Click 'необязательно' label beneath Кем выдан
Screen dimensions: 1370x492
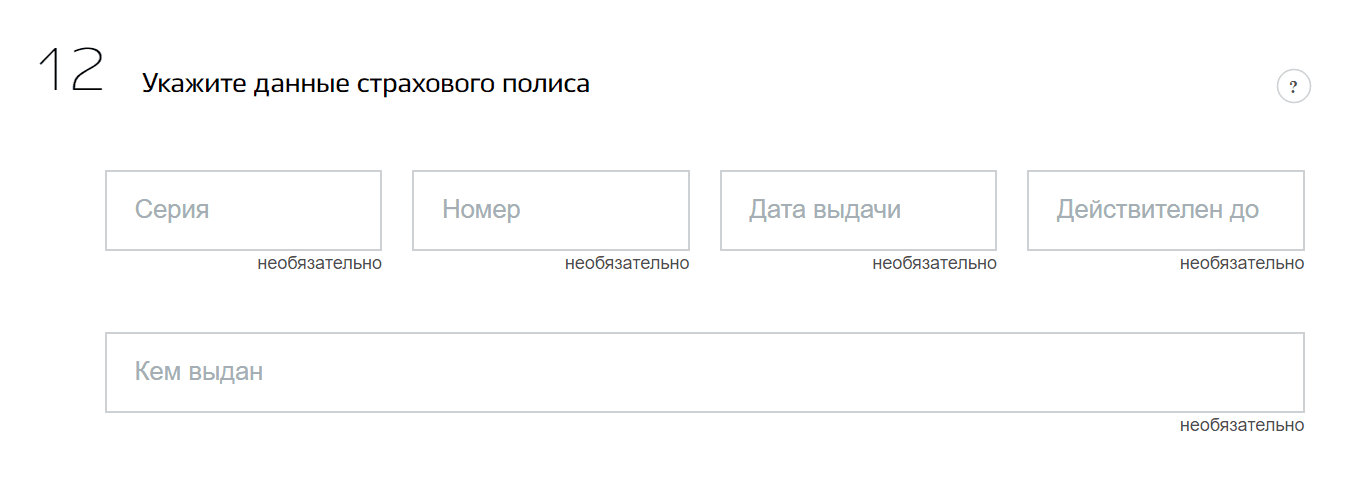(1242, 425)
